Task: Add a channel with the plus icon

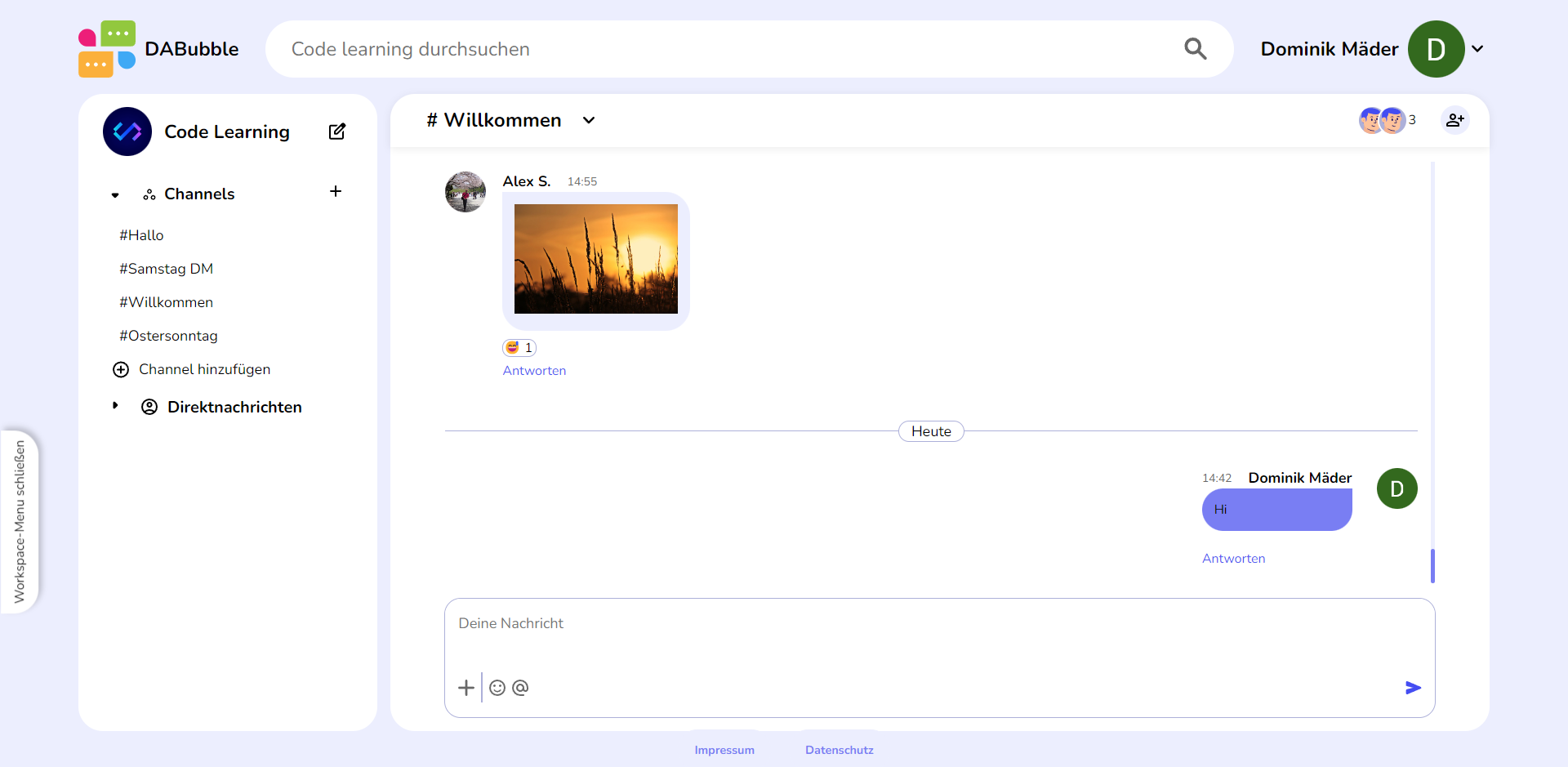Action: tap(336, 191)
